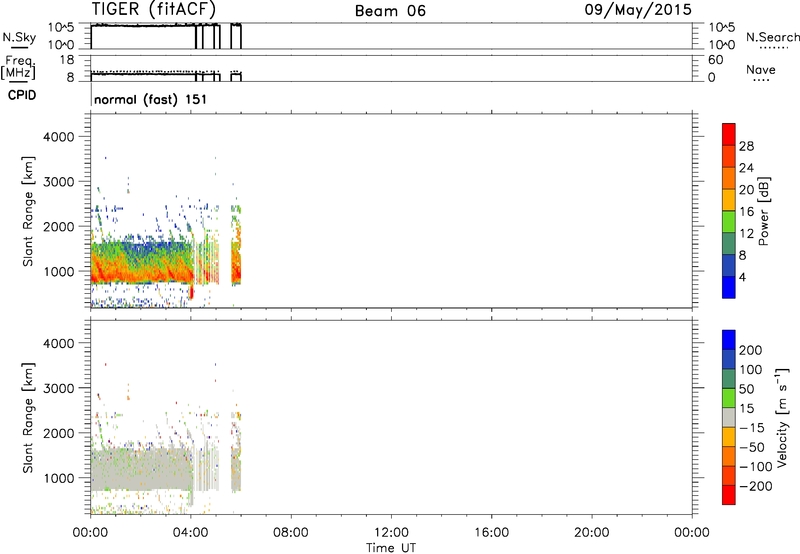This screenshot has width=800, height=554.
Task: Select the text normal (fast) 151
Action: pos(151,99)
